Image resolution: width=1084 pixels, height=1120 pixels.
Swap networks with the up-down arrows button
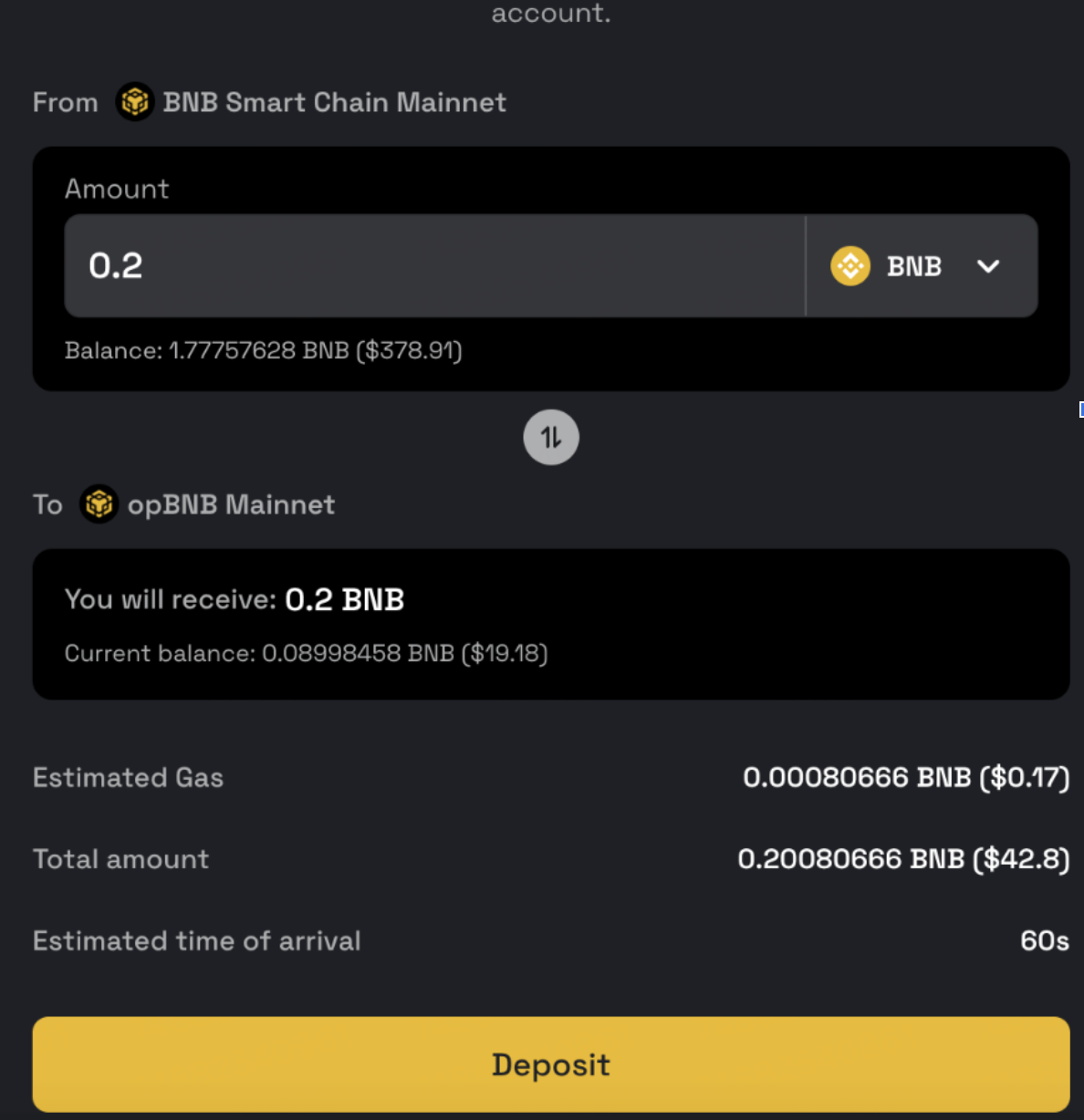point(551,438)
